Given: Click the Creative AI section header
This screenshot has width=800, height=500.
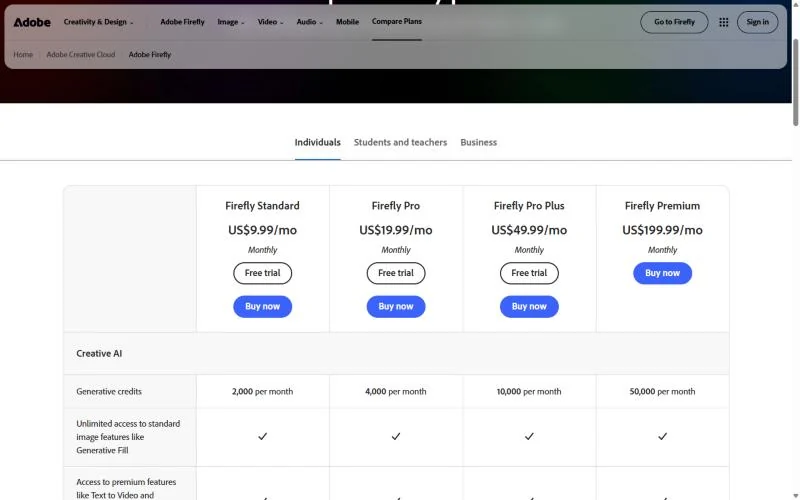Looking at the screenshot, I should 99,354.
